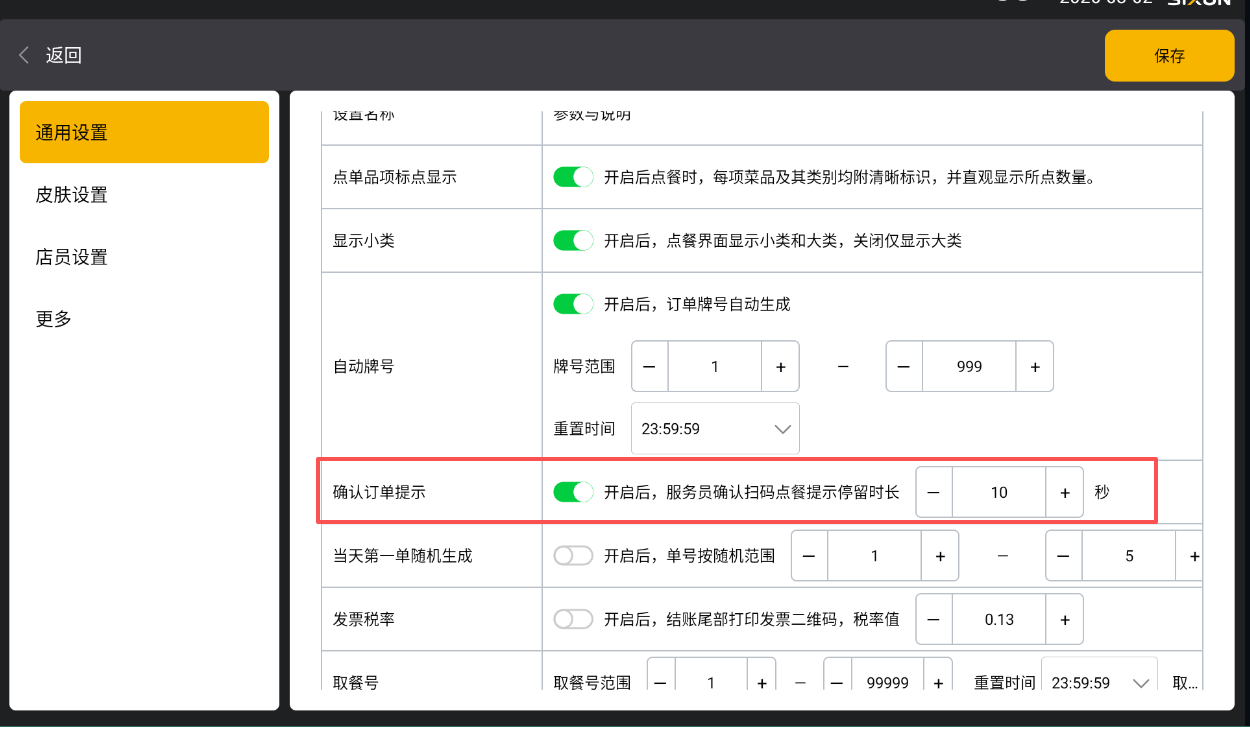
Task: Click the 发票税率 0.13 value field
Action: 999,619
